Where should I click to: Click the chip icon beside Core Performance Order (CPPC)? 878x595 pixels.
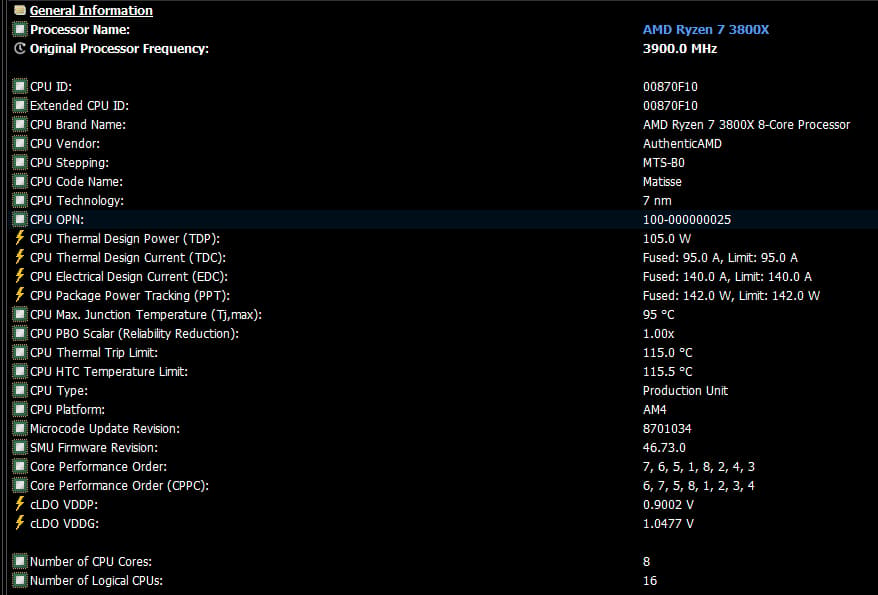click(20, 486)
